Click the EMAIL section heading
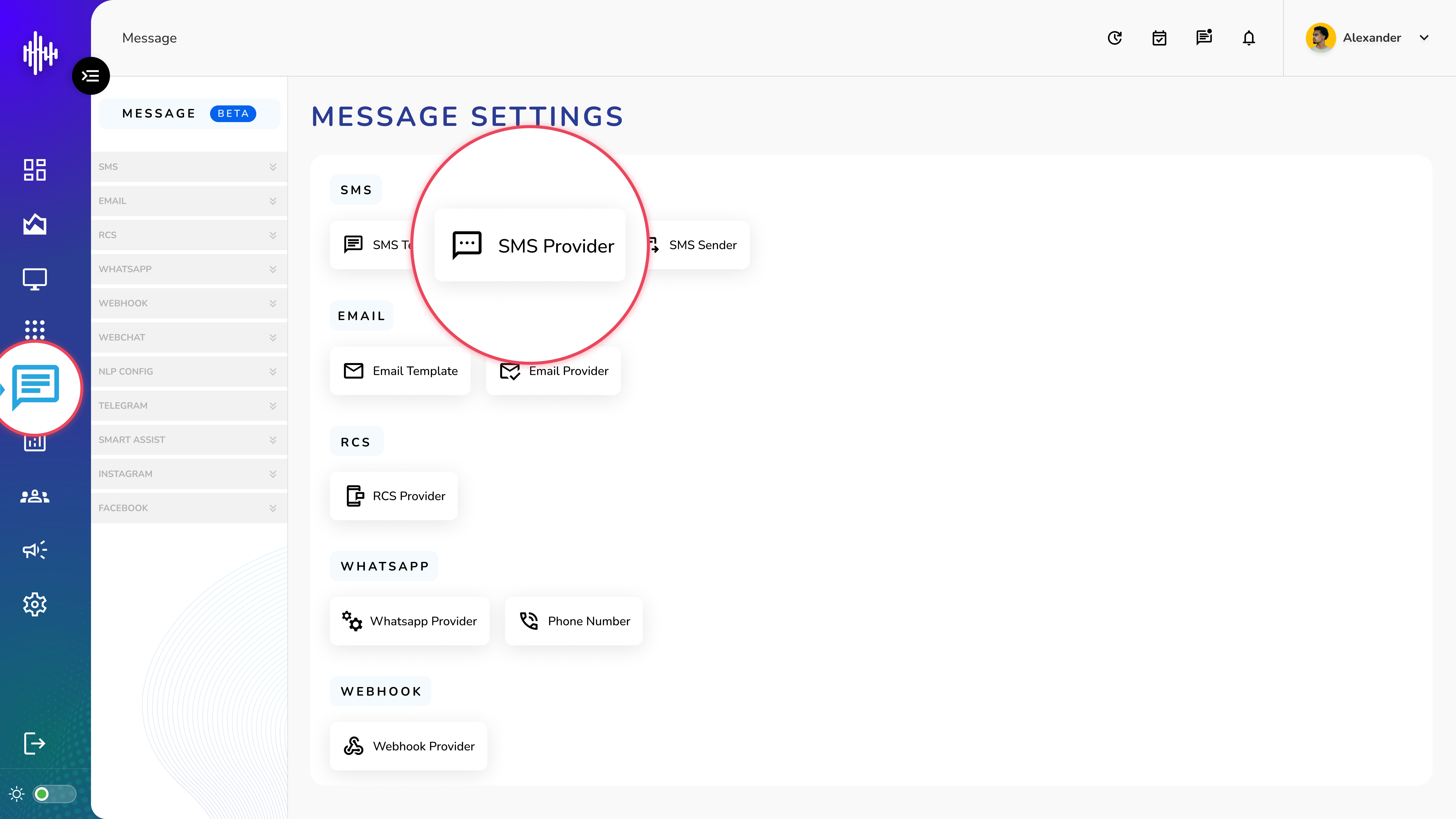 [362, 316]
